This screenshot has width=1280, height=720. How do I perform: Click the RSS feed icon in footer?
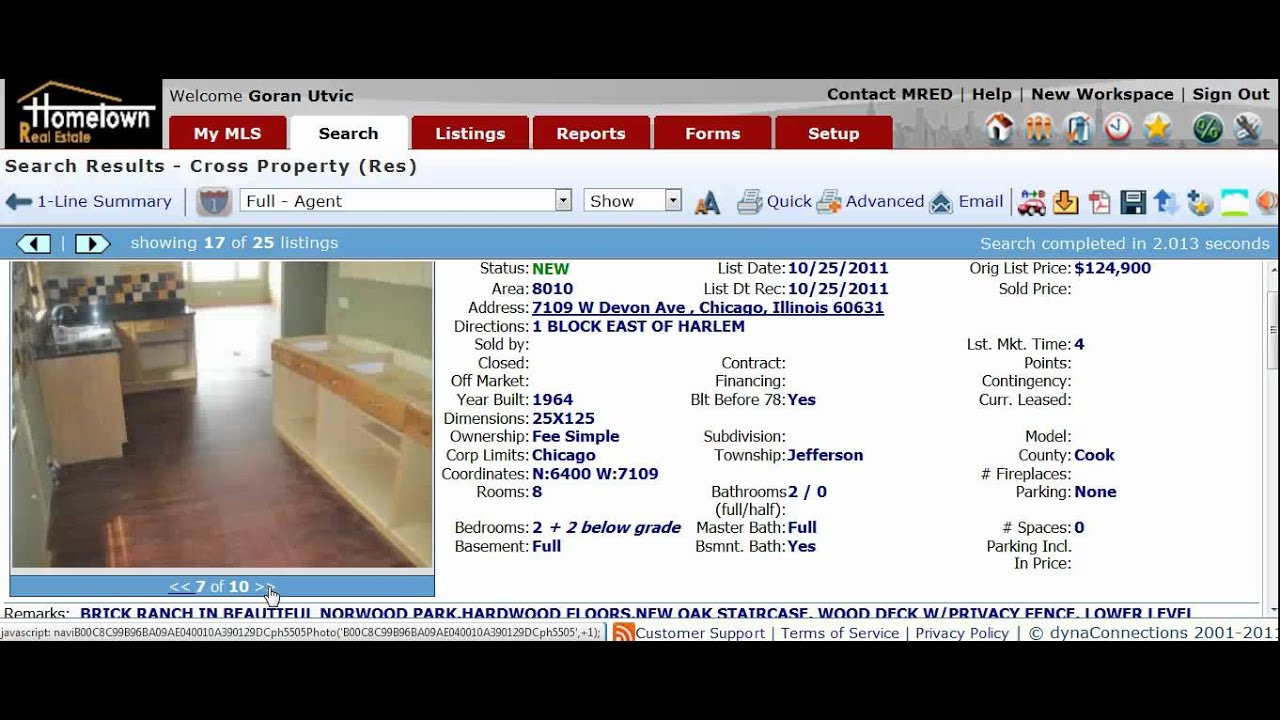tap(623, 632)
